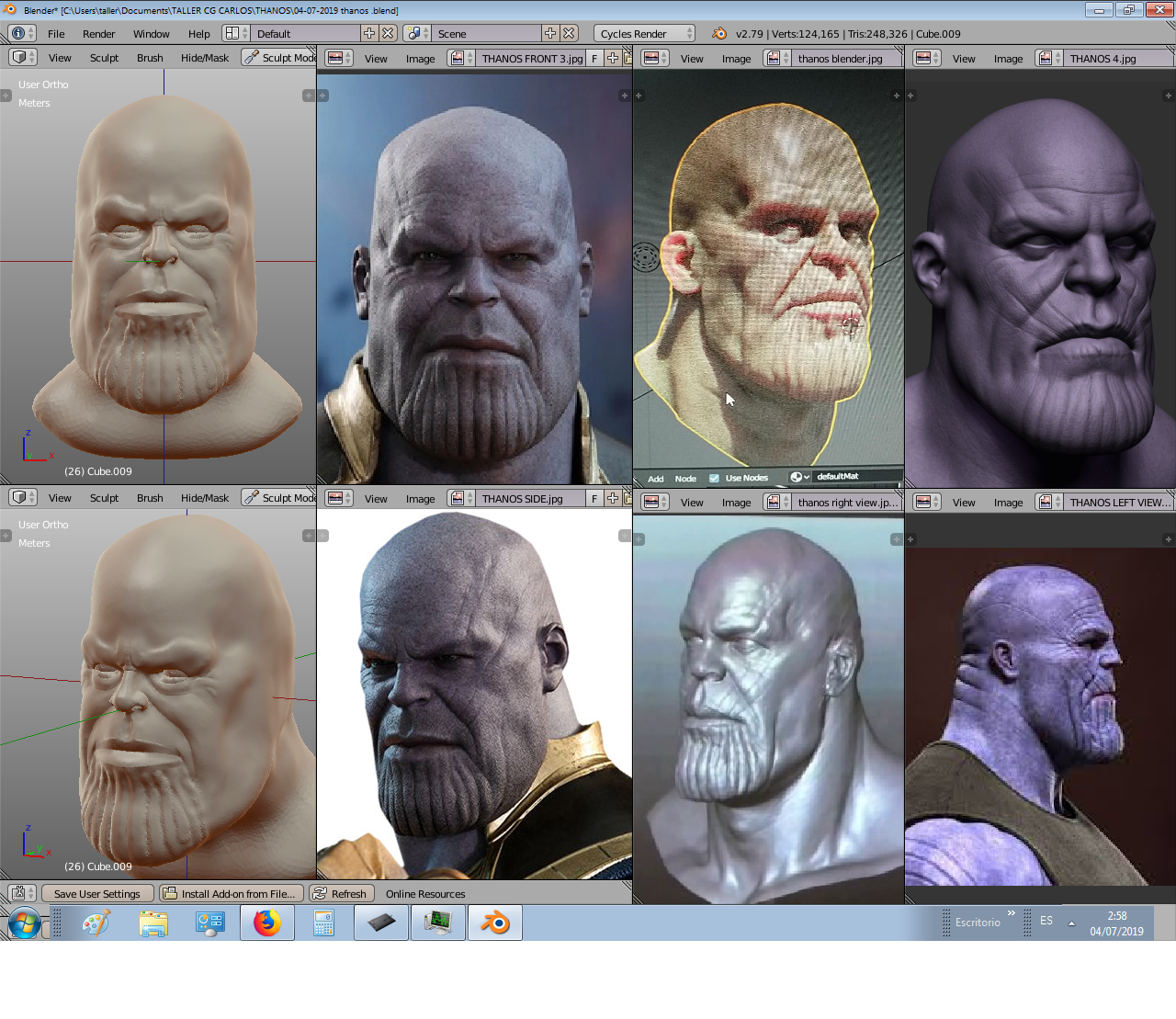Open Brush menu in top viewport
The width and height of the screenshot is (1176, 1019).
(x=150, y=57)
